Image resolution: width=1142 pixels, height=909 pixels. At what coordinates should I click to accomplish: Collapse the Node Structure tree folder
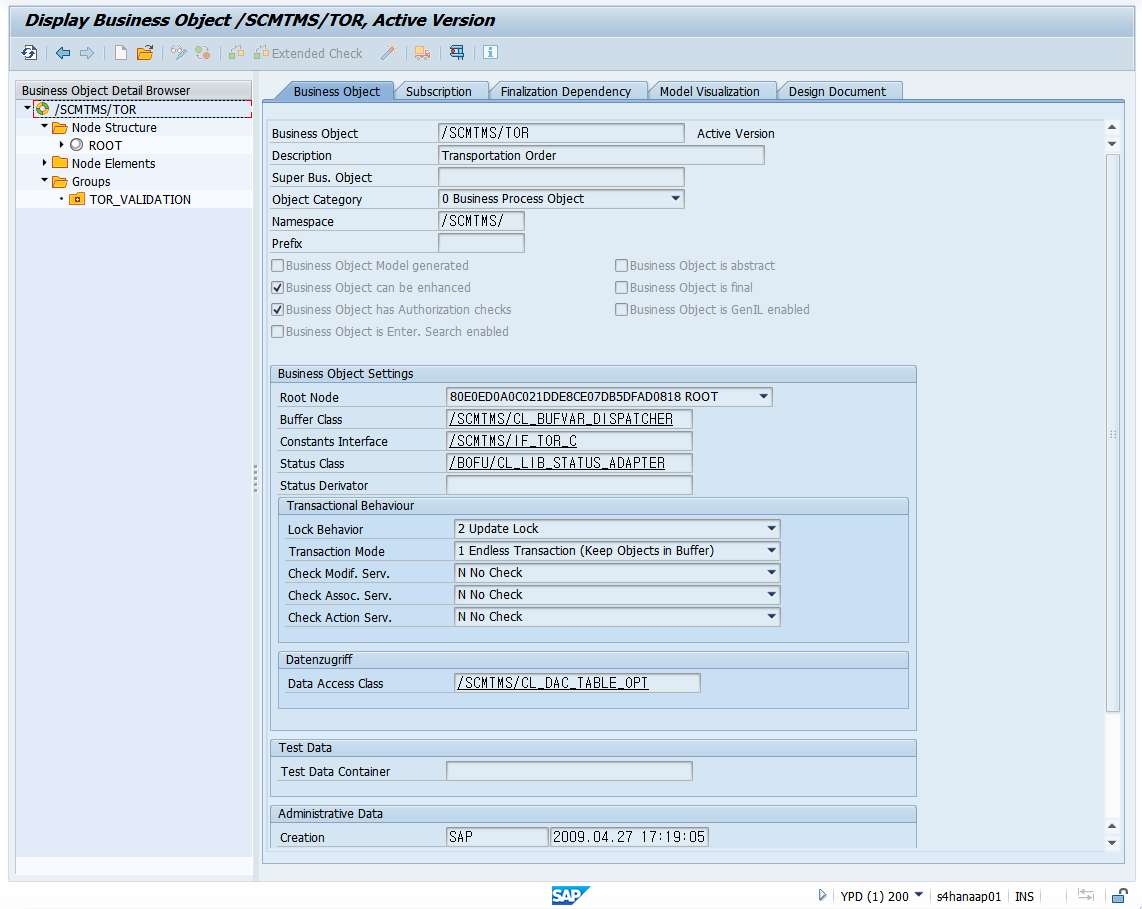pyautogui.click(x=44, y=127)
